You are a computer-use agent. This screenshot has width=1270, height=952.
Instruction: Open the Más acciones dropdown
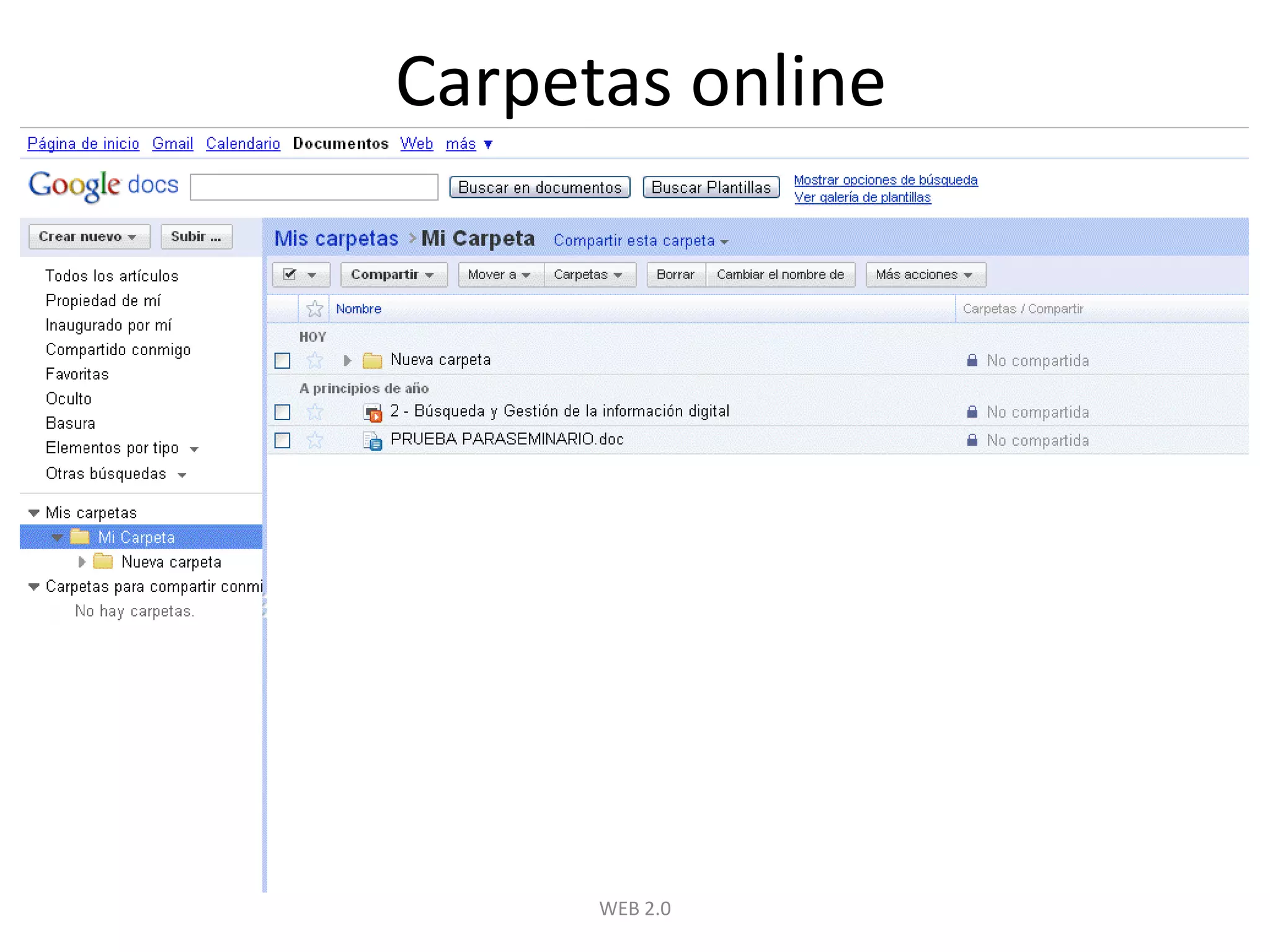pos(926,275)
